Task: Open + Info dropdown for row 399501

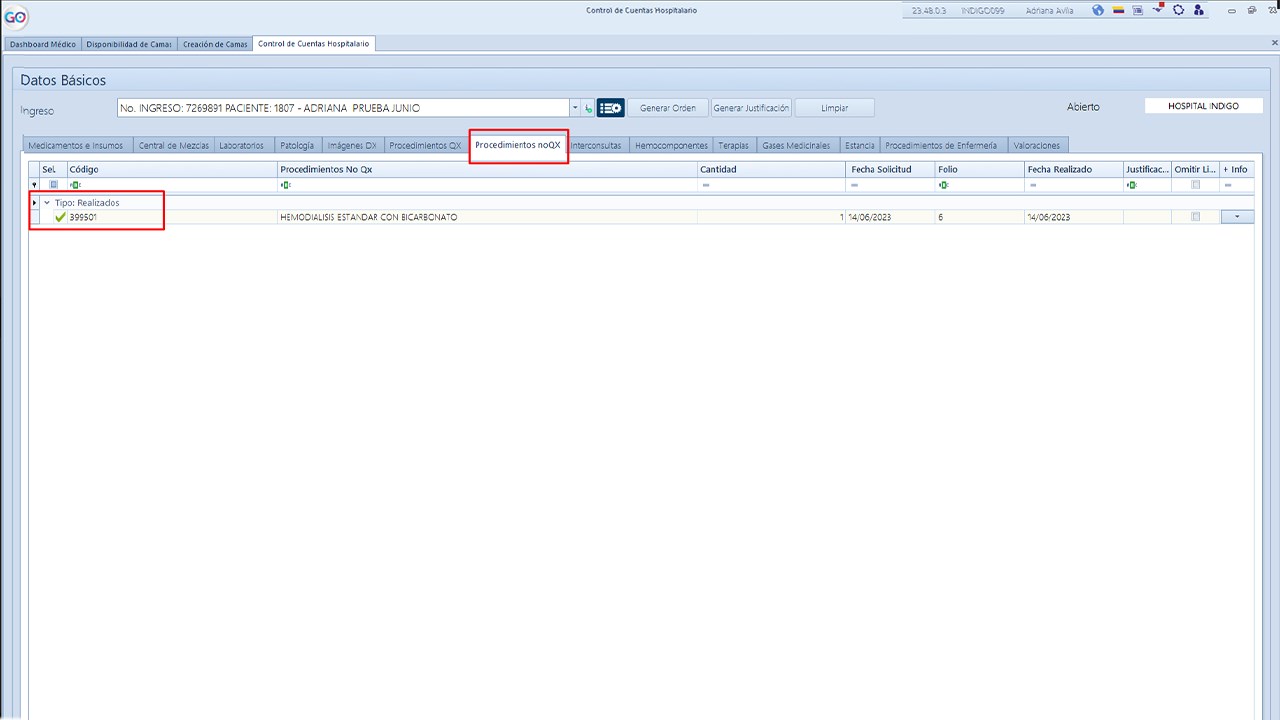Action: point(1237,217)
